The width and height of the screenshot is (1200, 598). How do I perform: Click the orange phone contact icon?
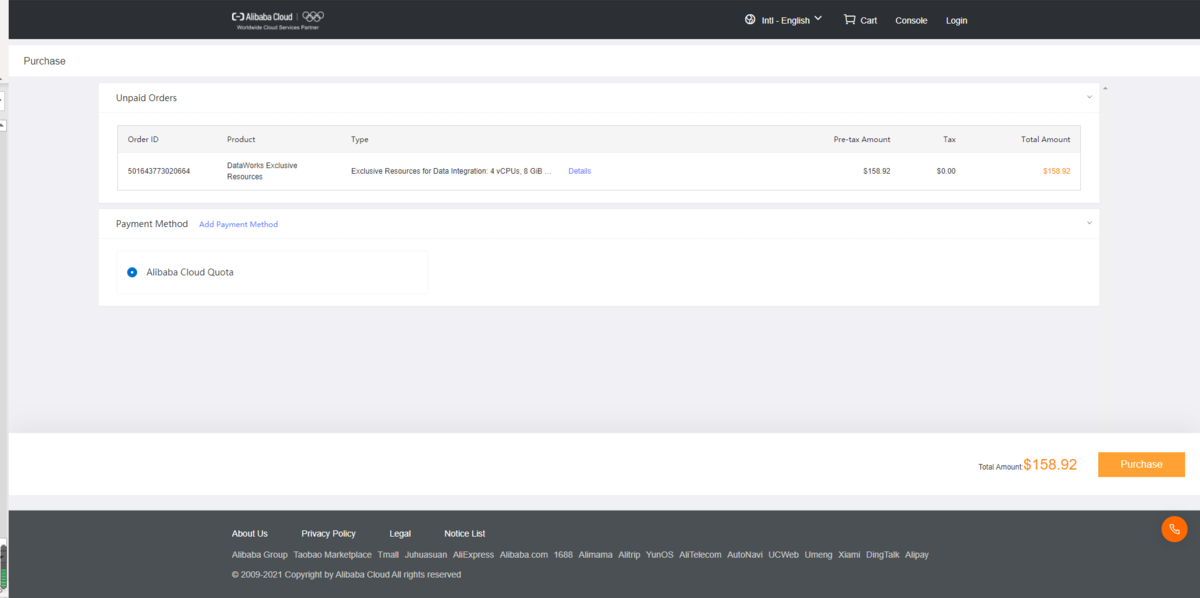[x=1174, y=529]
